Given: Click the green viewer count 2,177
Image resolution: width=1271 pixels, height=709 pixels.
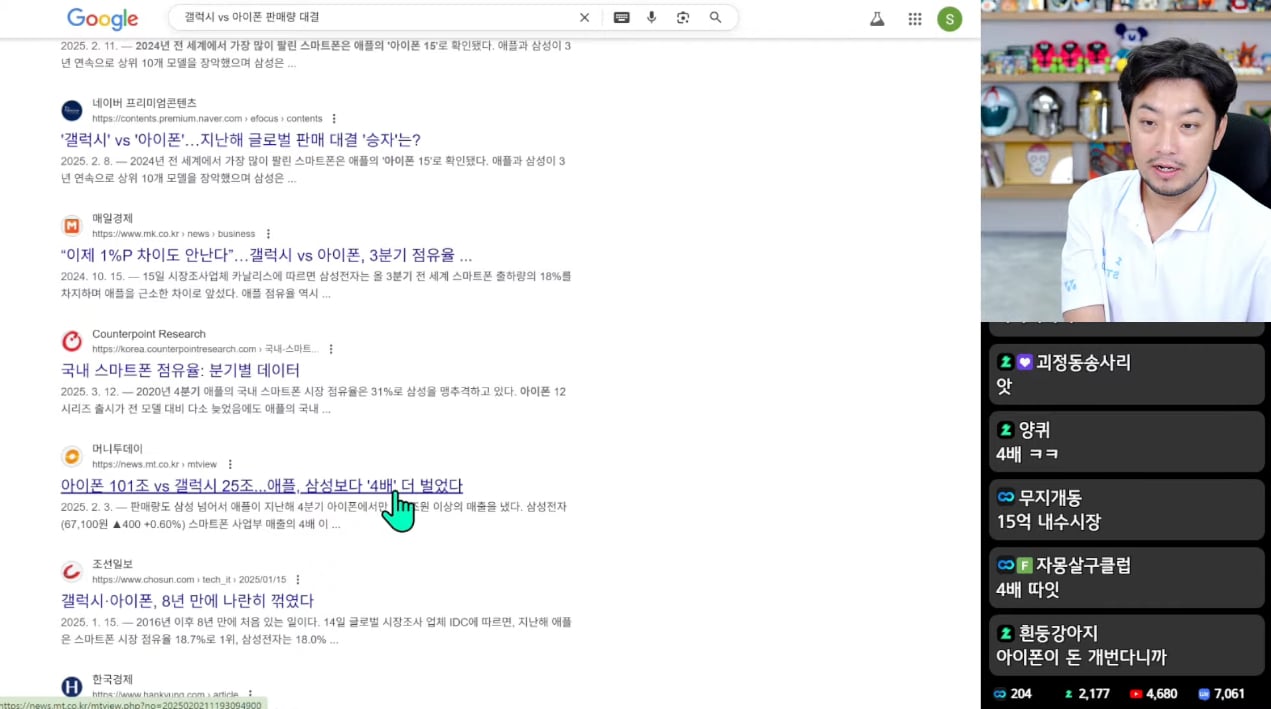Looking at the screenshot, I should 1086,694.
